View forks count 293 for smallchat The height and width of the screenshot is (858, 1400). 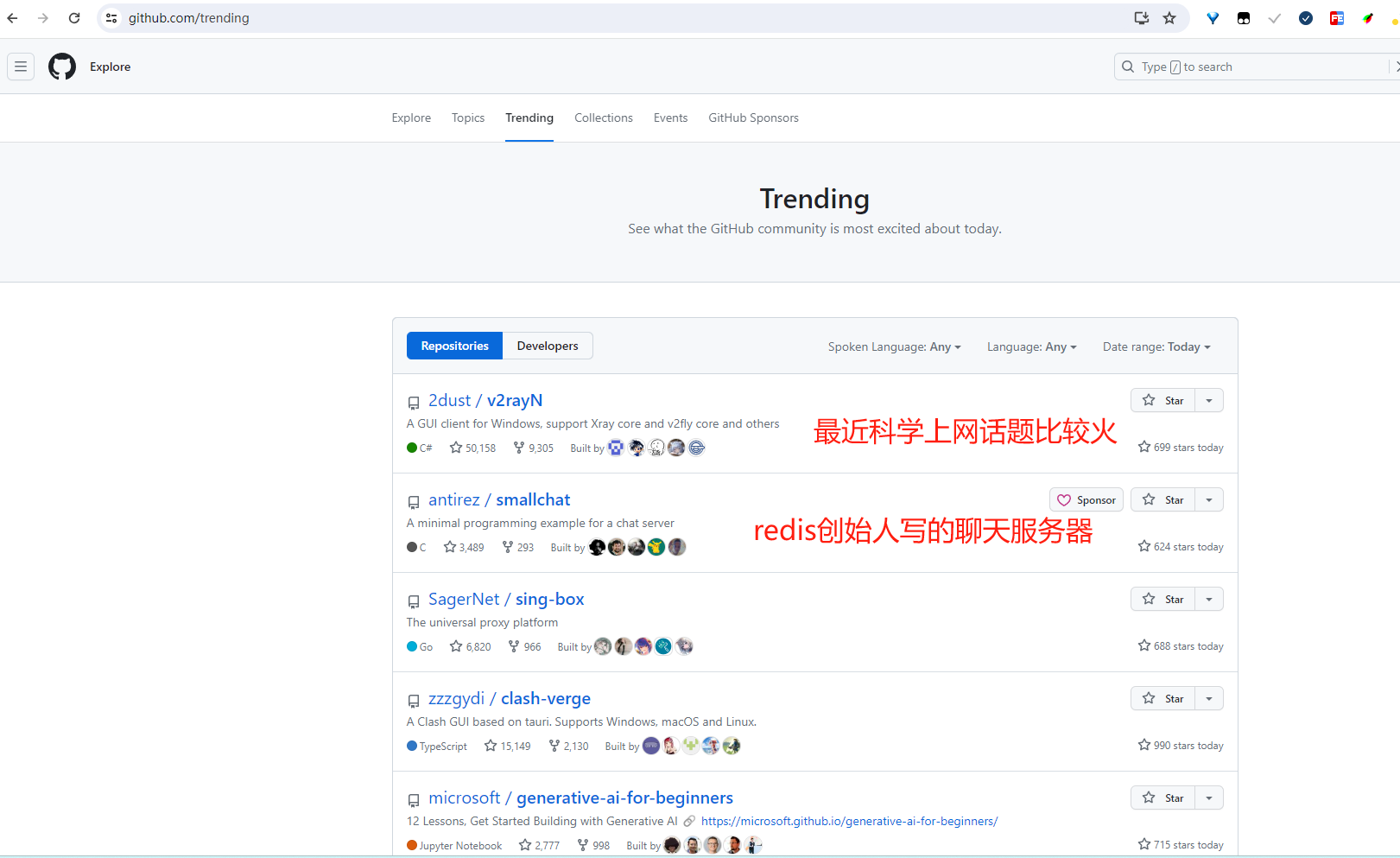pyautogui.click(x=518, y=547)
